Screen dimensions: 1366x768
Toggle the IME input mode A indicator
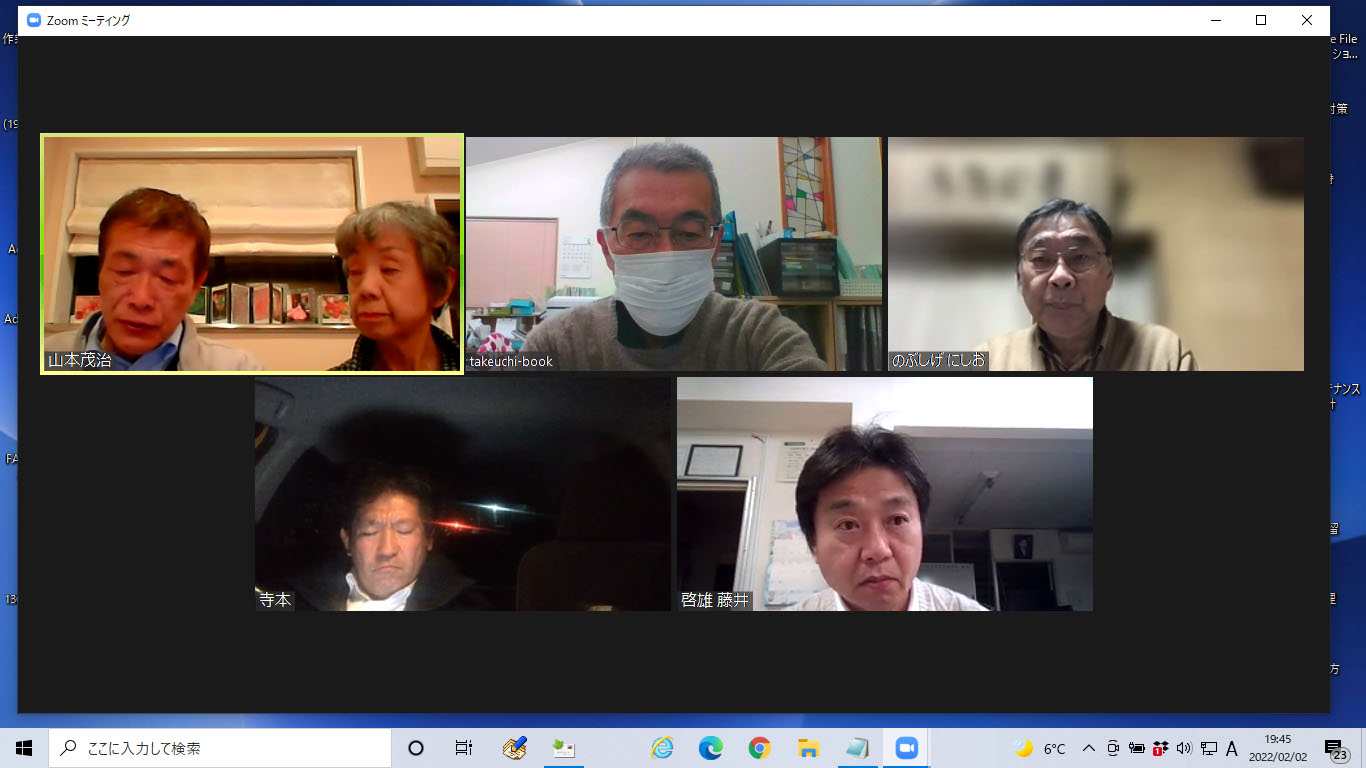pyautogui.click(x=1232, y=748)
